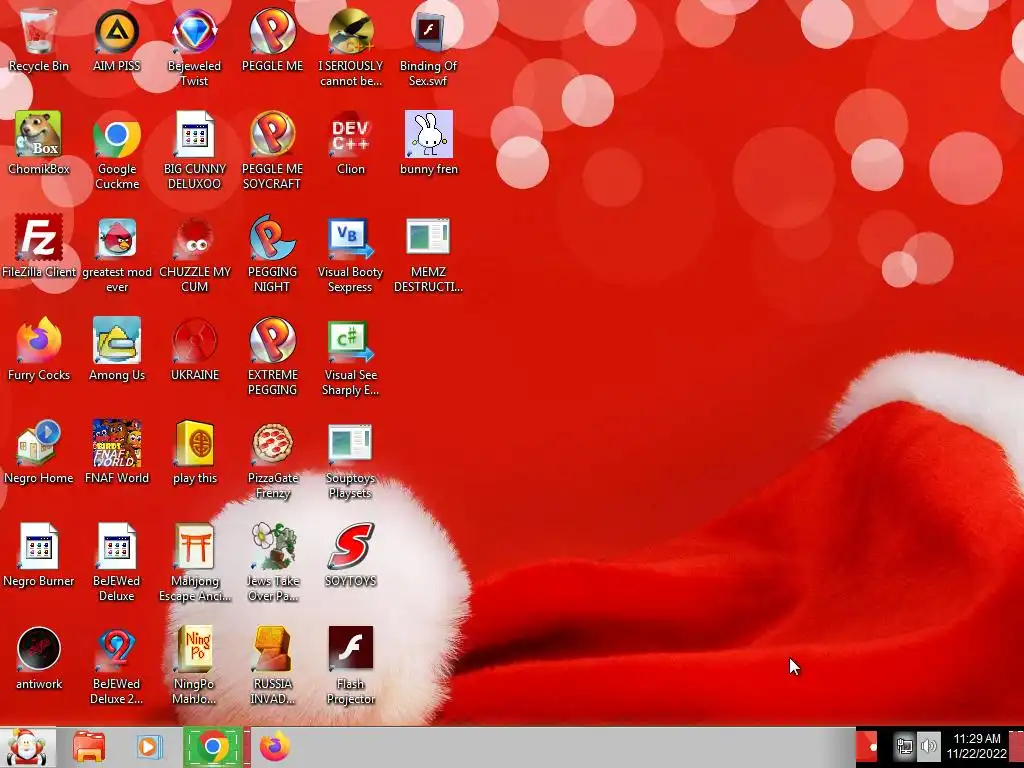Open the PEGGLE ME shortcut in top row
Screen dimensions: 1024x768
[272, 41]
